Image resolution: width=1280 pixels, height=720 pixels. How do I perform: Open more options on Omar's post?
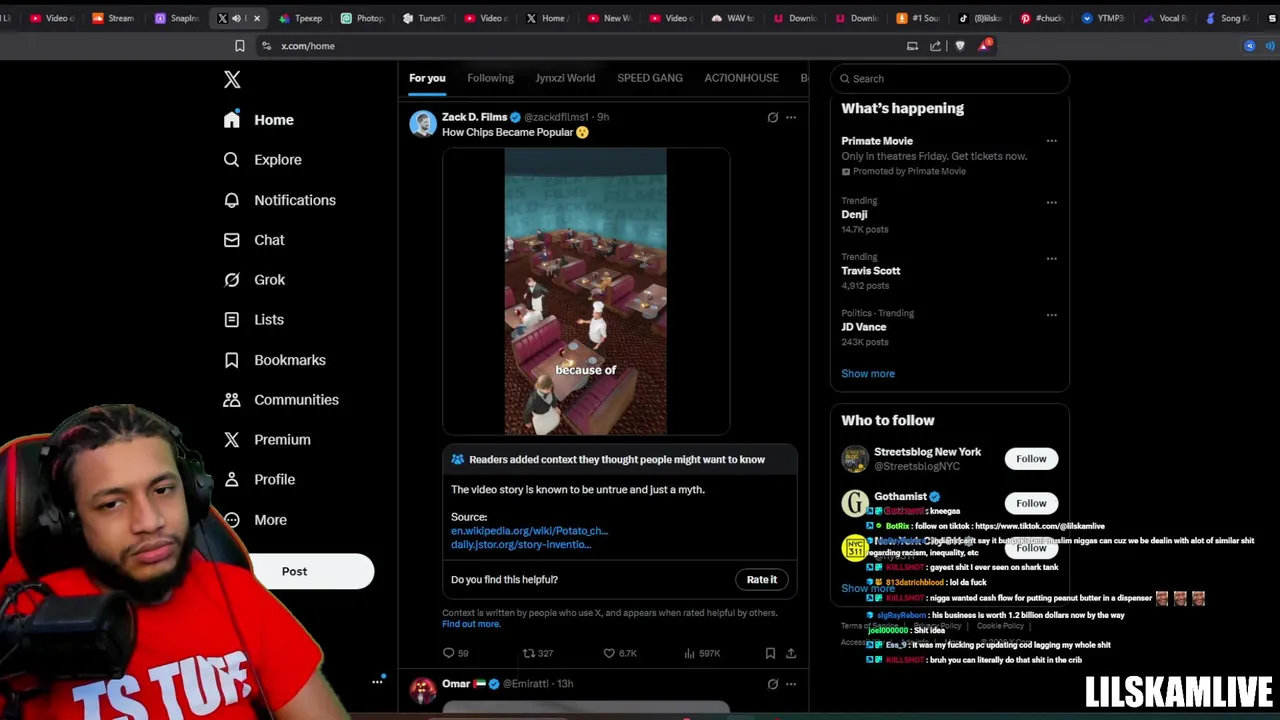point(791,684)
